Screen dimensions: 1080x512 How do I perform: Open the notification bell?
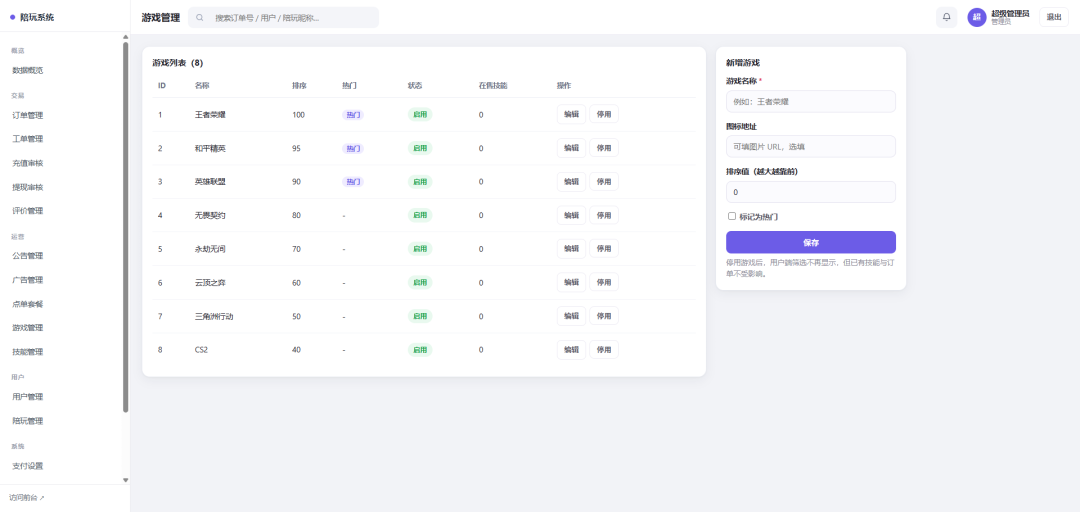[946, 17]
